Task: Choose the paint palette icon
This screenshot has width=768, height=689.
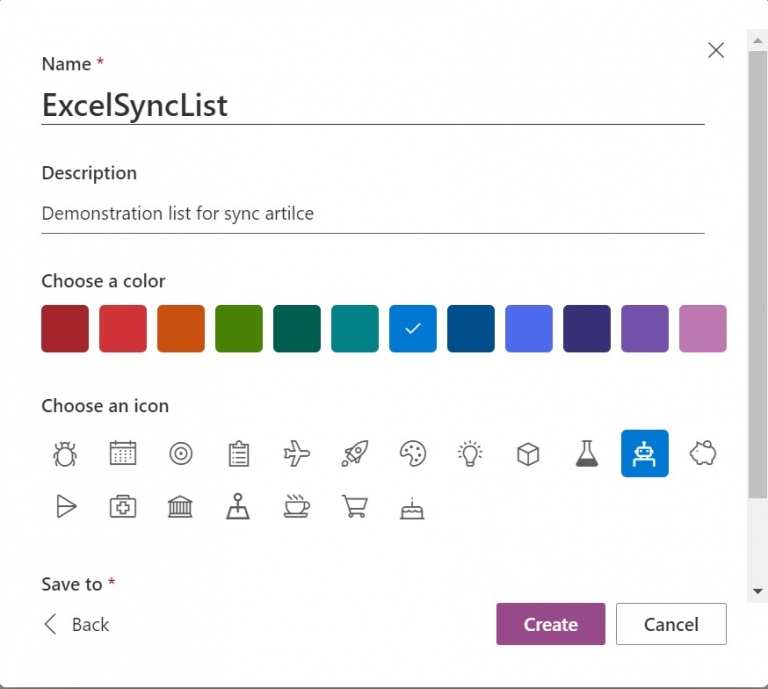Action: tap(412, 454)
